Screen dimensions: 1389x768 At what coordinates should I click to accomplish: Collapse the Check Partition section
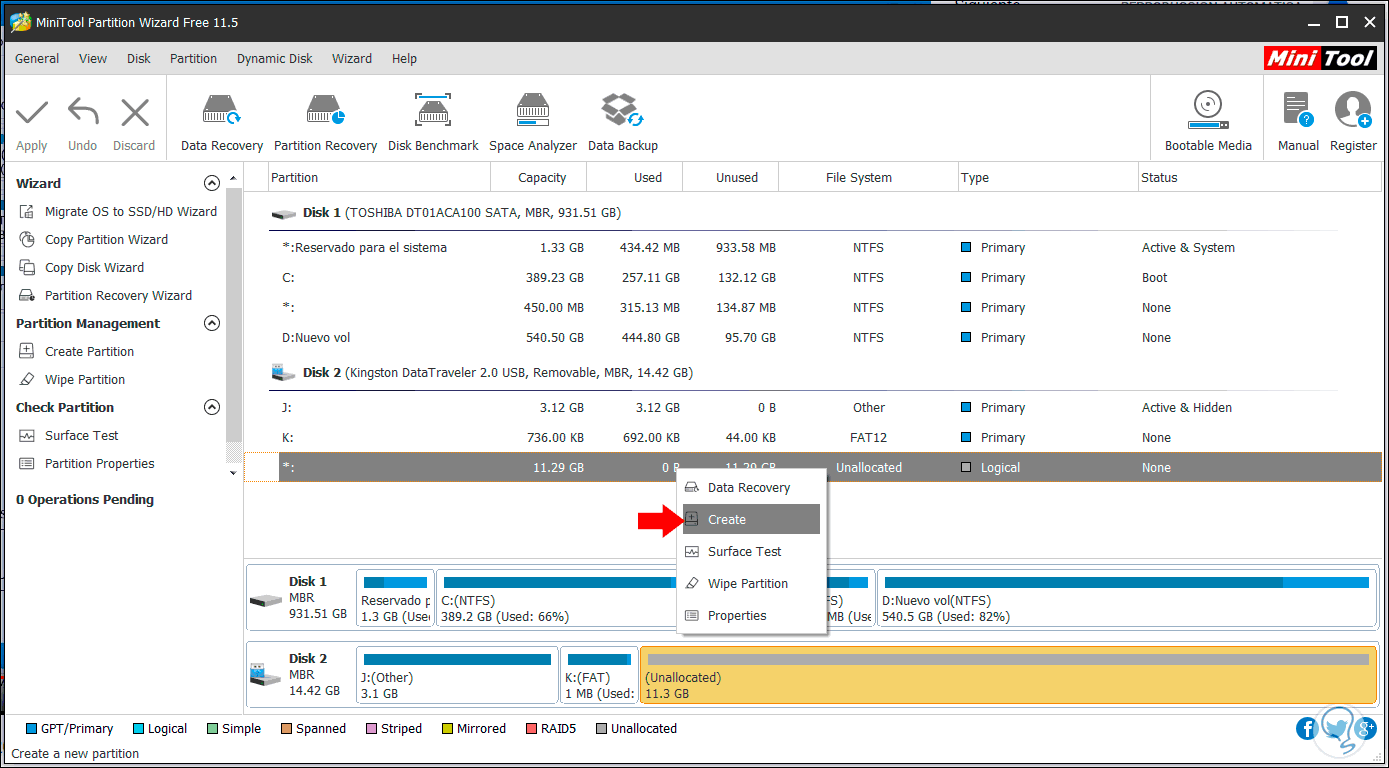[211, 408]
